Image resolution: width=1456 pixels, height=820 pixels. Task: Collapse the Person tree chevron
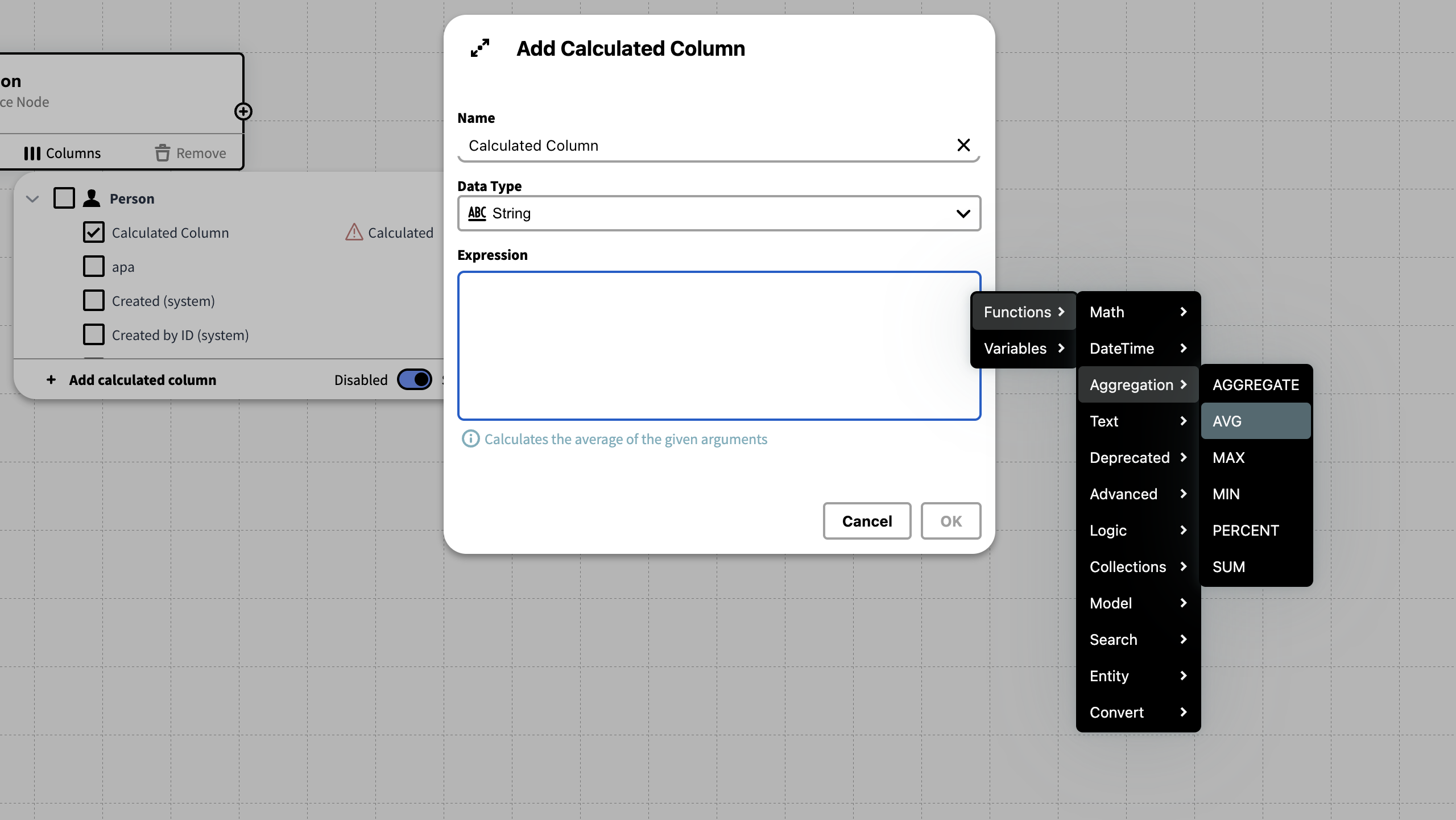tap(32, 198)
